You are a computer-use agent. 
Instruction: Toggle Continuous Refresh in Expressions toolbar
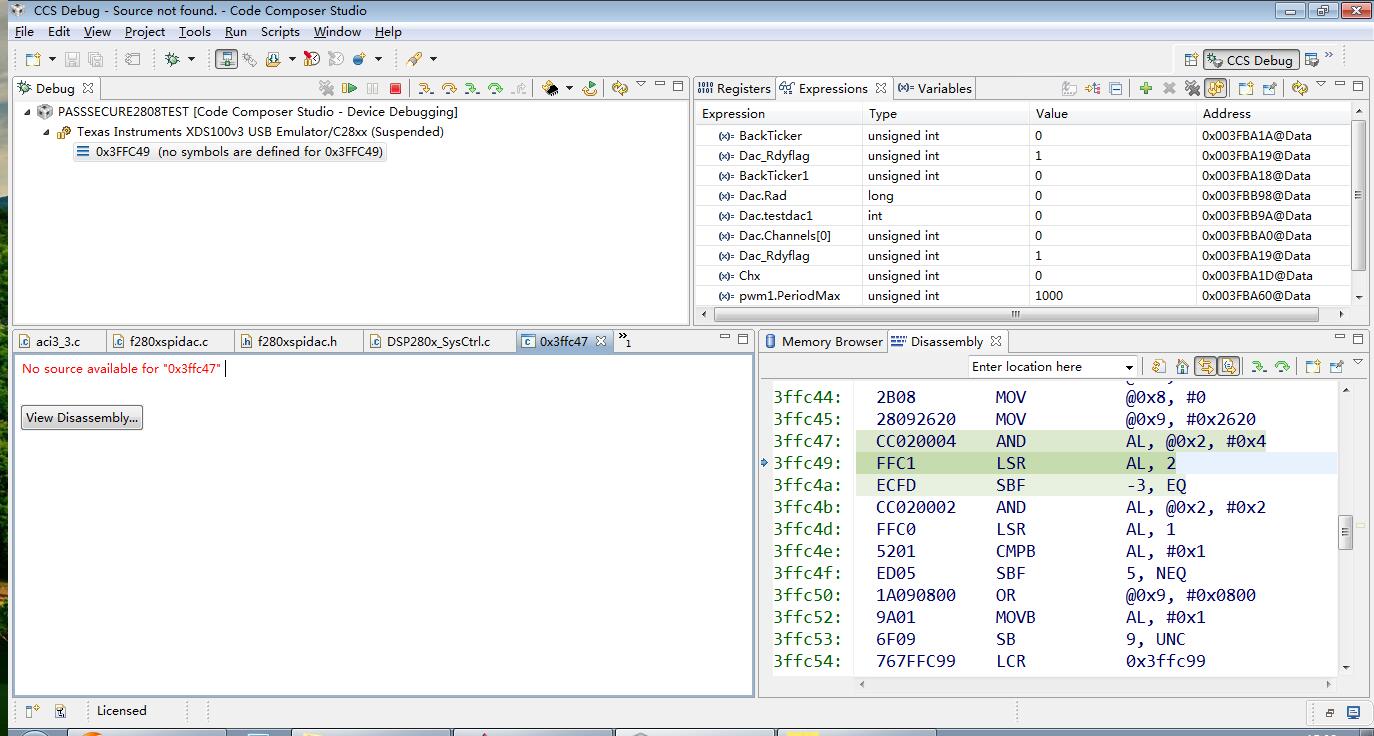1216,88
